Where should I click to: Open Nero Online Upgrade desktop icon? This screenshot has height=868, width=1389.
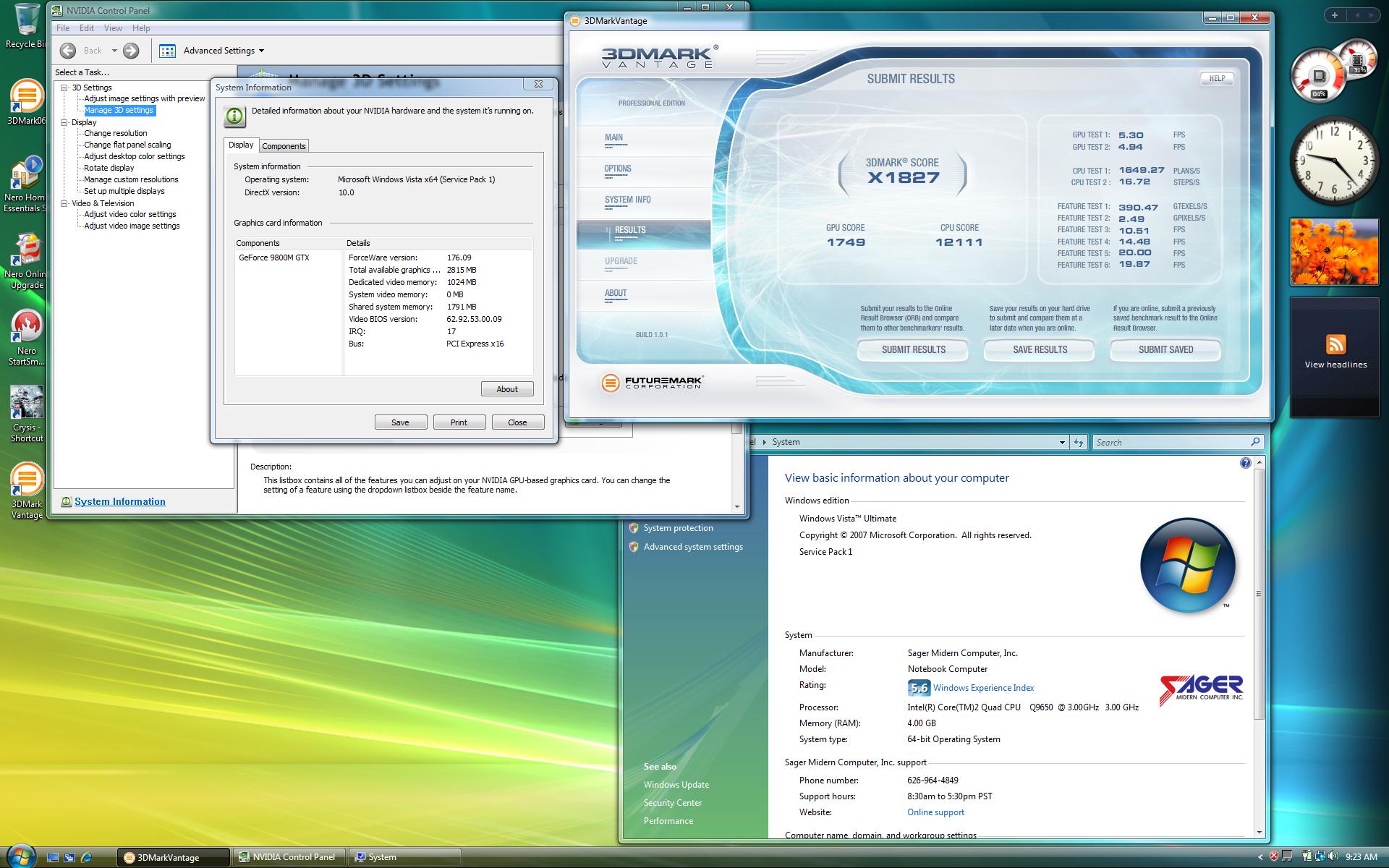click(27, 250)
